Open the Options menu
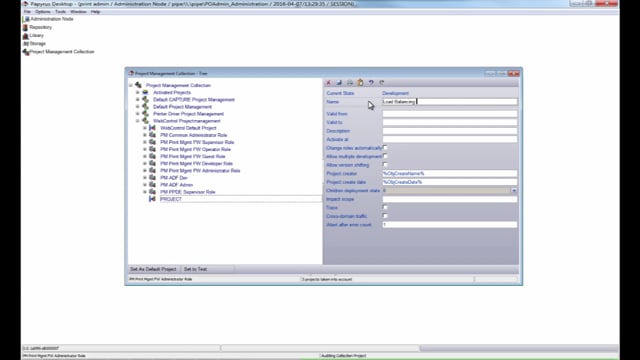 [42, 12]
